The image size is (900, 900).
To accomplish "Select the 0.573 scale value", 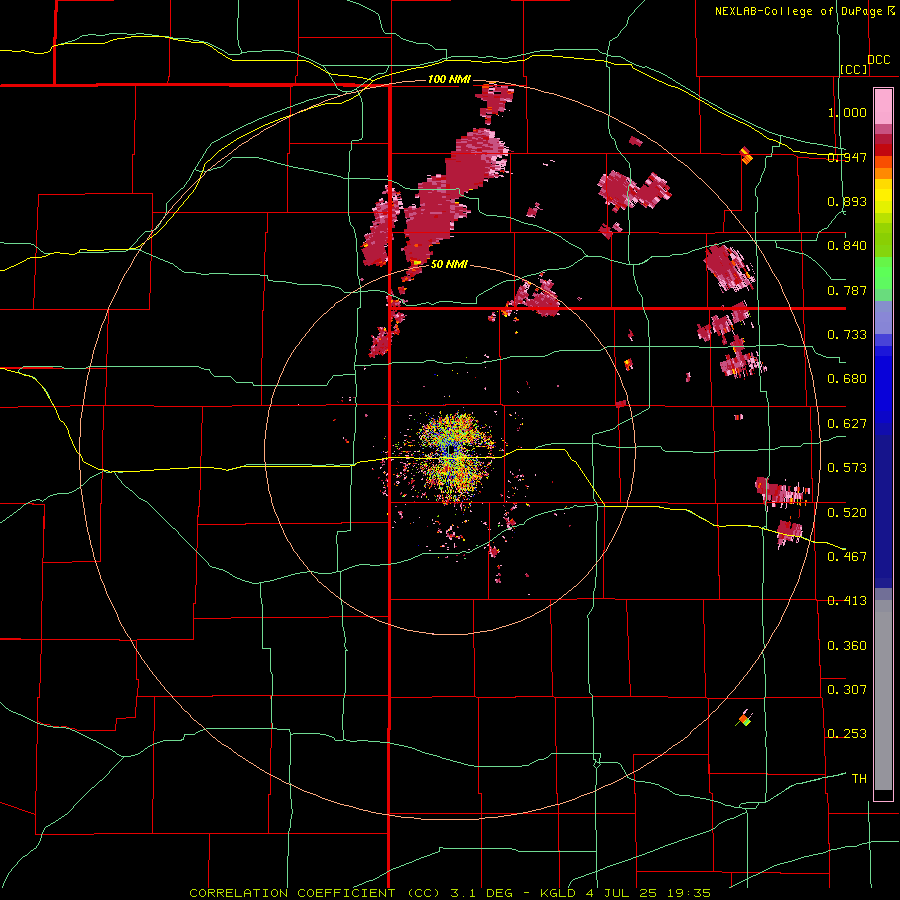I will 847,468.
